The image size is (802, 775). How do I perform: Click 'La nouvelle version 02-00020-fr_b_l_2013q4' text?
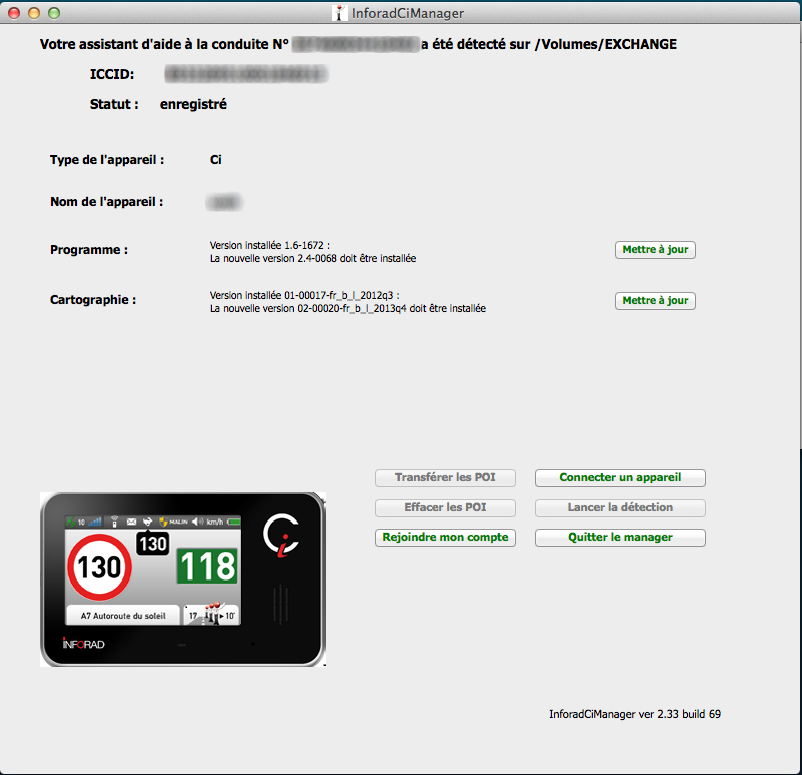[348, 308]
